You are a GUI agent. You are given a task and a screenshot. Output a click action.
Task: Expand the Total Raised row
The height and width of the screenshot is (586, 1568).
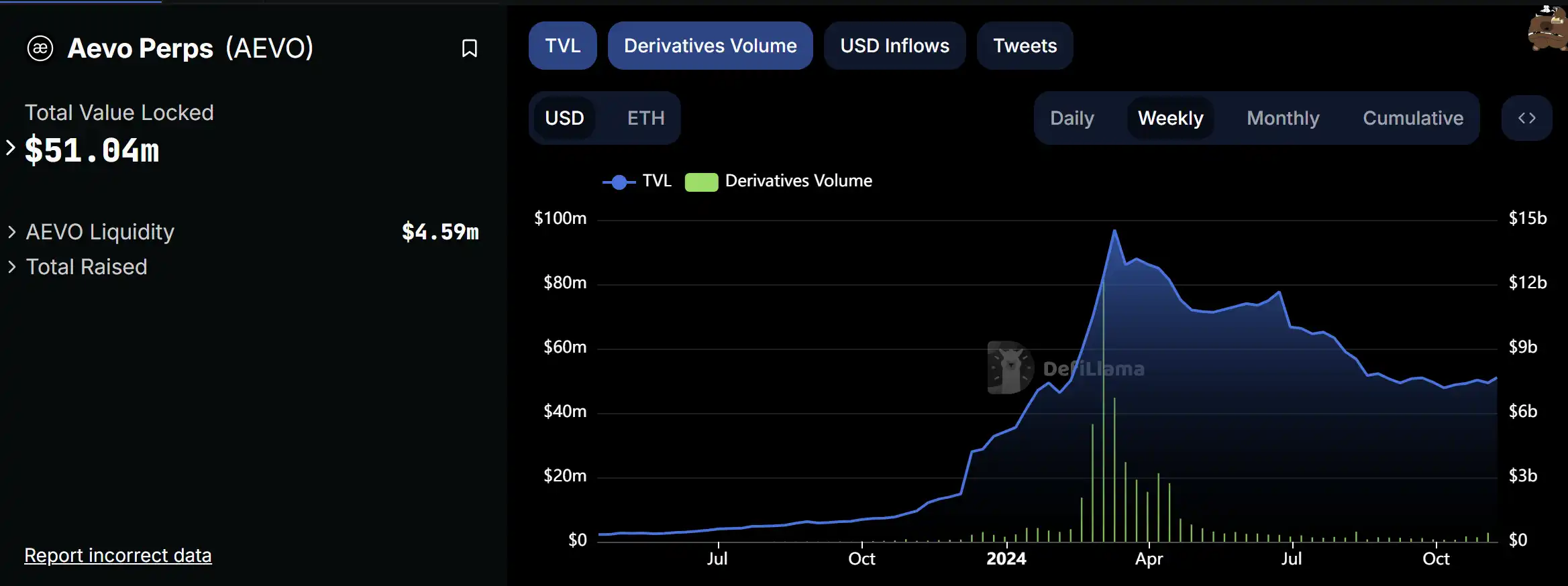(12, 267)
